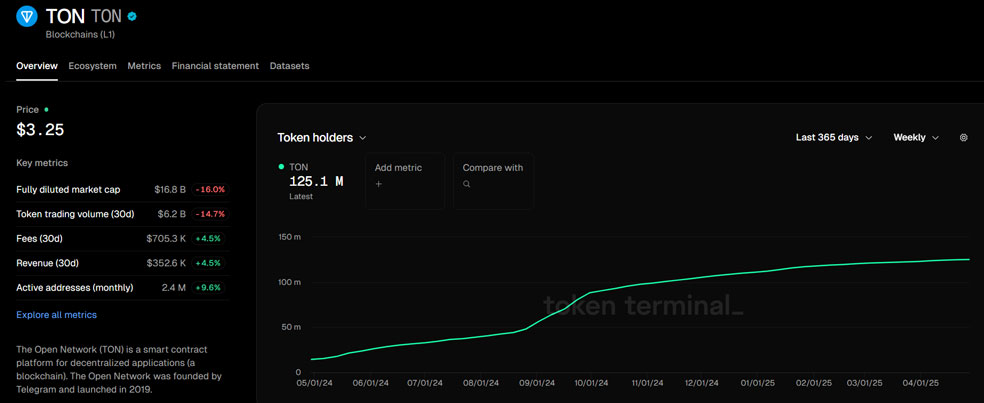The height and width of the screenshot is (403, 984).
Task: Click the Active addresses (monthly) label
Action: click(x=75, y=287)
